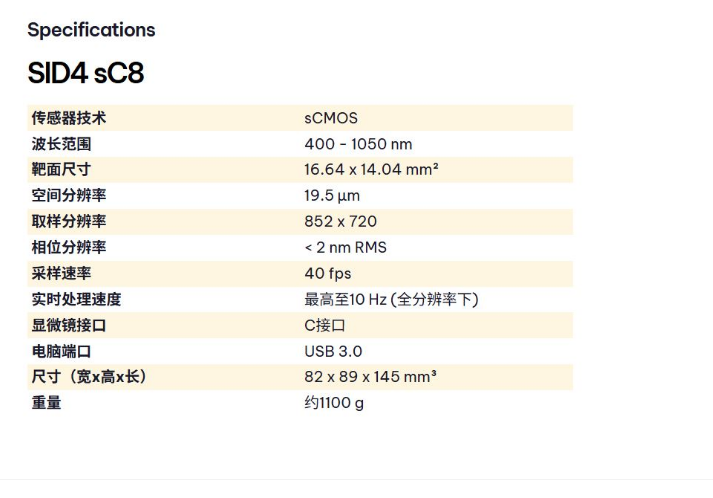
Task: Click the < 2 nm RMS value
Action: 345,247
